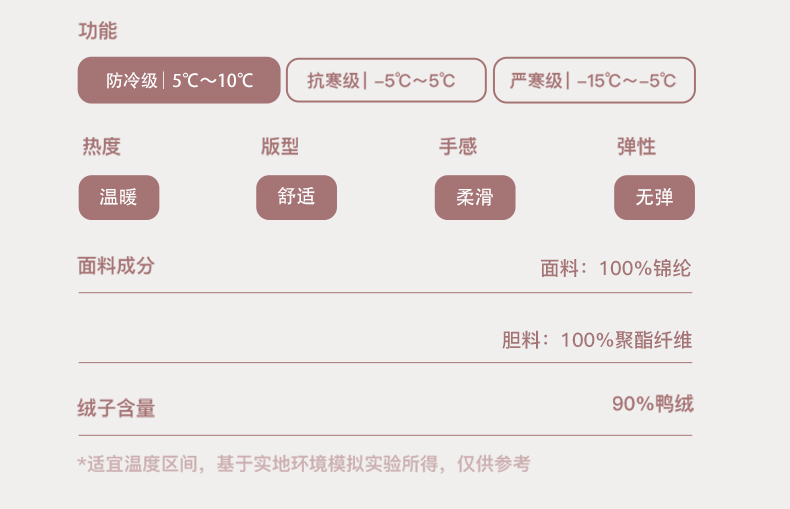Click the 手感 label
This screenshot has height=509, width=790.
point(458,147)
